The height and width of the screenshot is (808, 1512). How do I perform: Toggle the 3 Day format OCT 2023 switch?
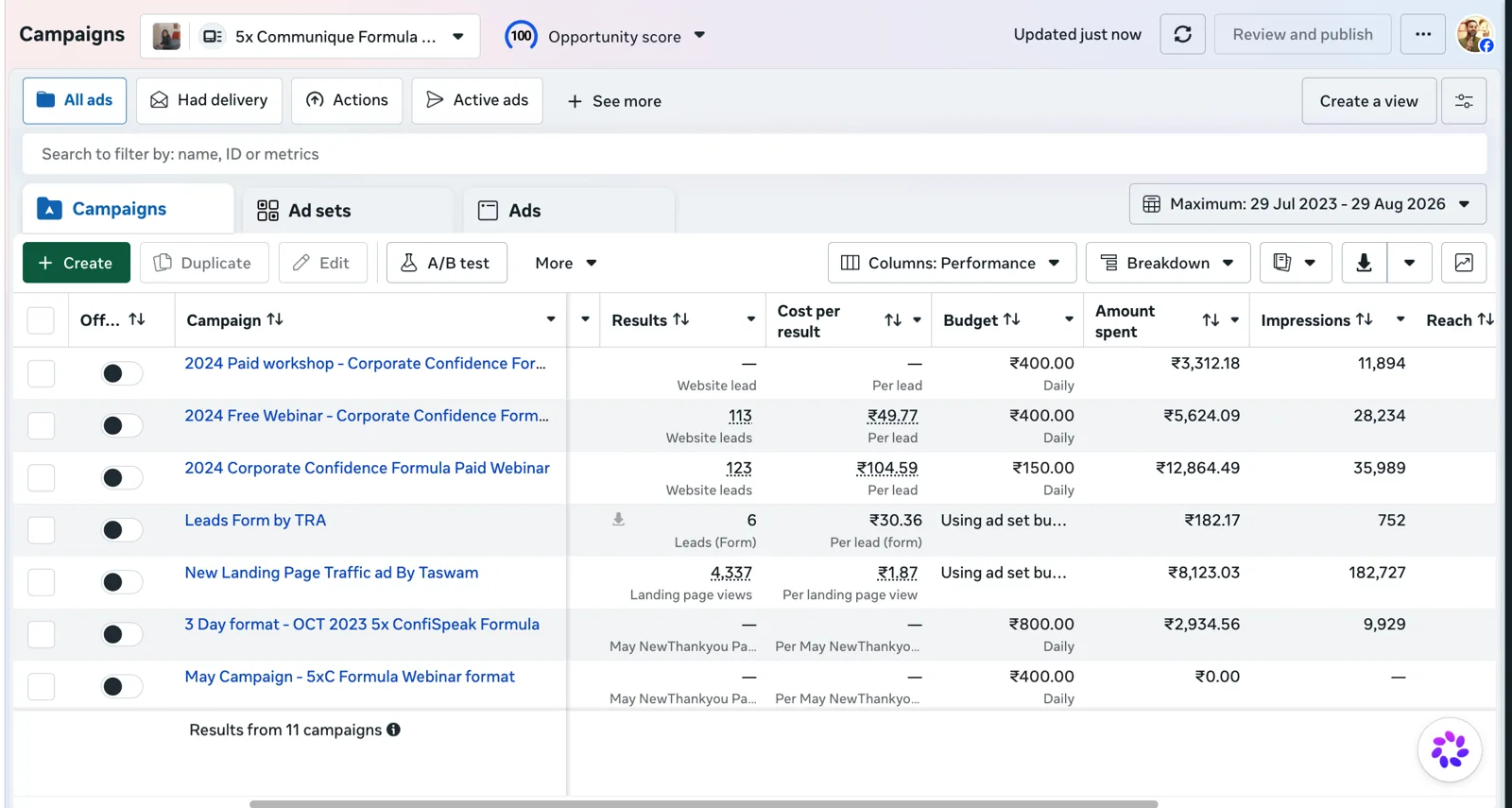click(121, 634)
